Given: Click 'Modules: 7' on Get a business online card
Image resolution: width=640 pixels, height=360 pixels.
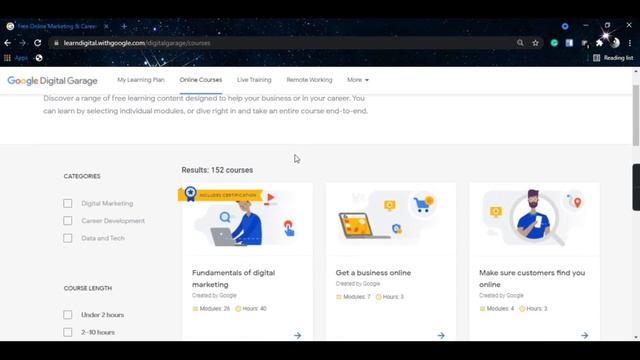Looking at the screenshot, I should [x=353, y=297].
